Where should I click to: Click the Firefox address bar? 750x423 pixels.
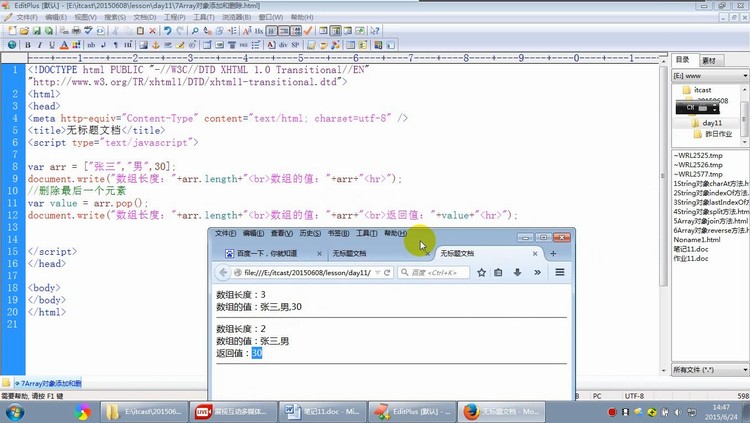308,272
